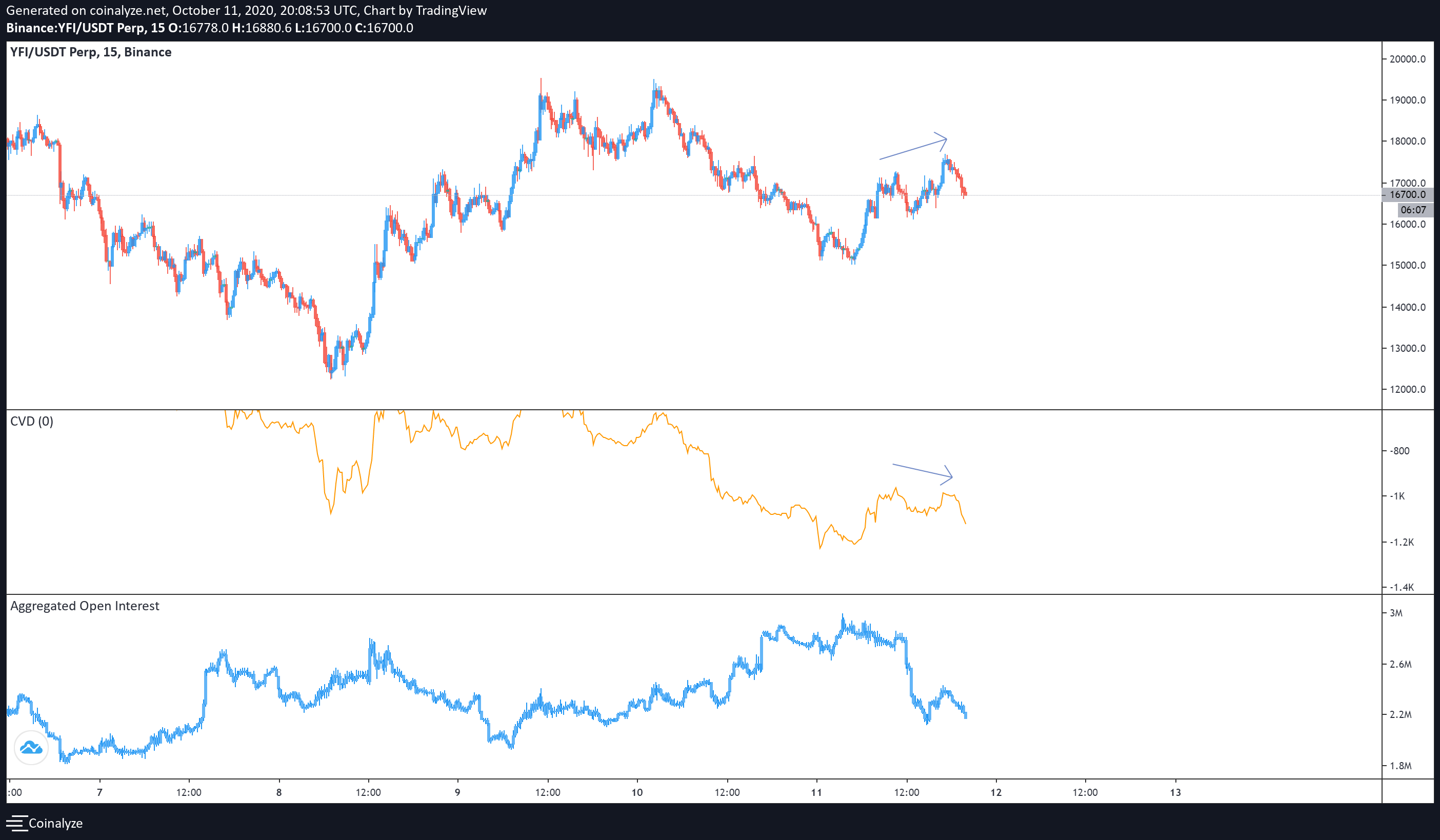Click the 20000.0 price axis label
The image size is (1440, 840).
point(1407,59)
